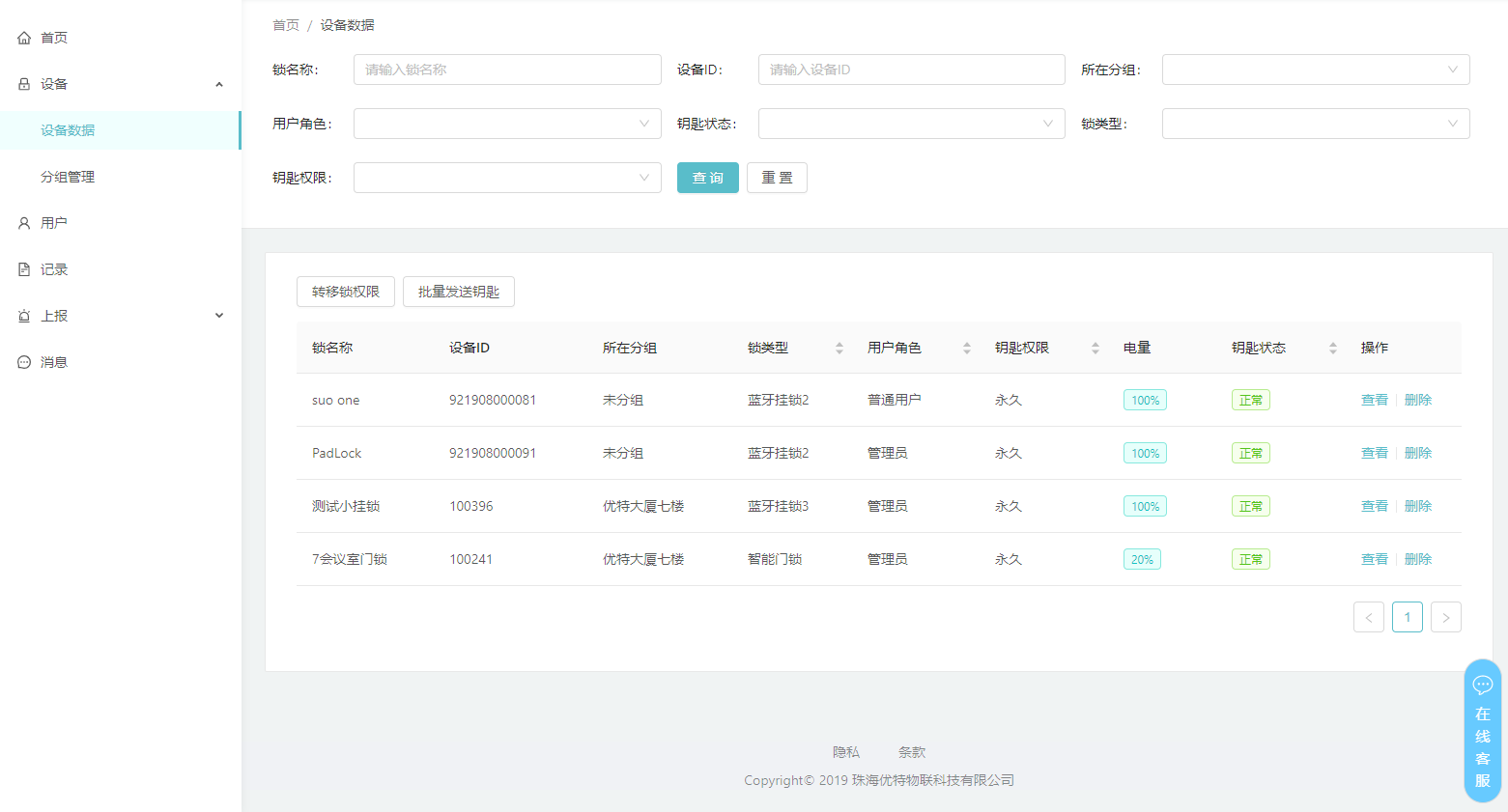Screen dimensions: 1508x812
Task: Sort table by 锁类型 column arrows
Action: tap(839, 348)
